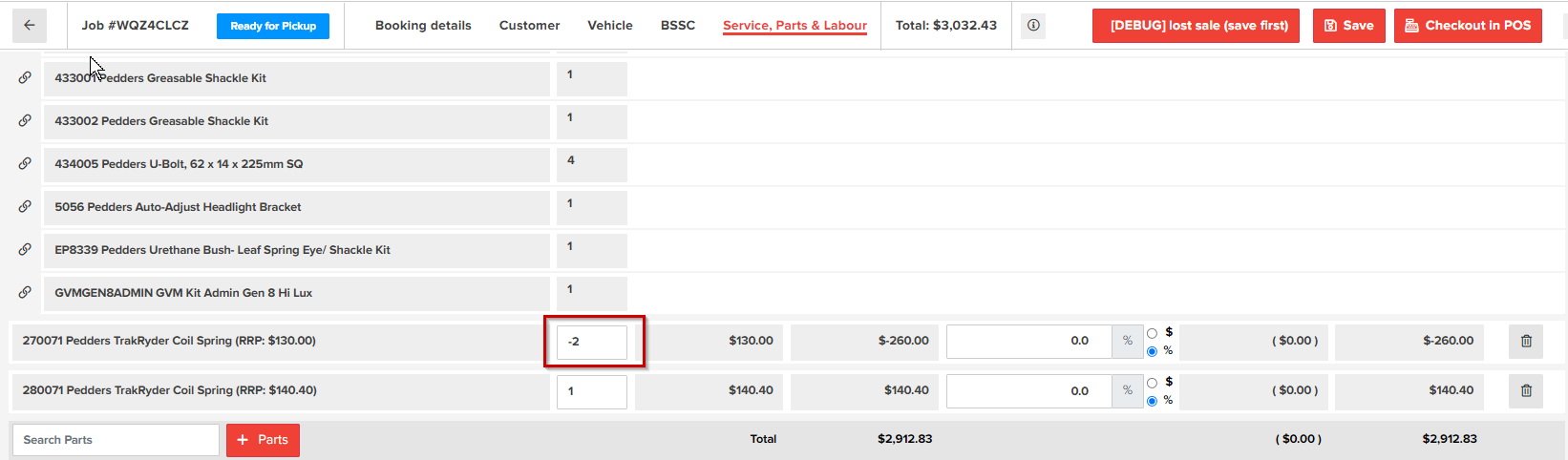Delete the 270071 TrakRyder Coil Spring row

pos(1525,341)
